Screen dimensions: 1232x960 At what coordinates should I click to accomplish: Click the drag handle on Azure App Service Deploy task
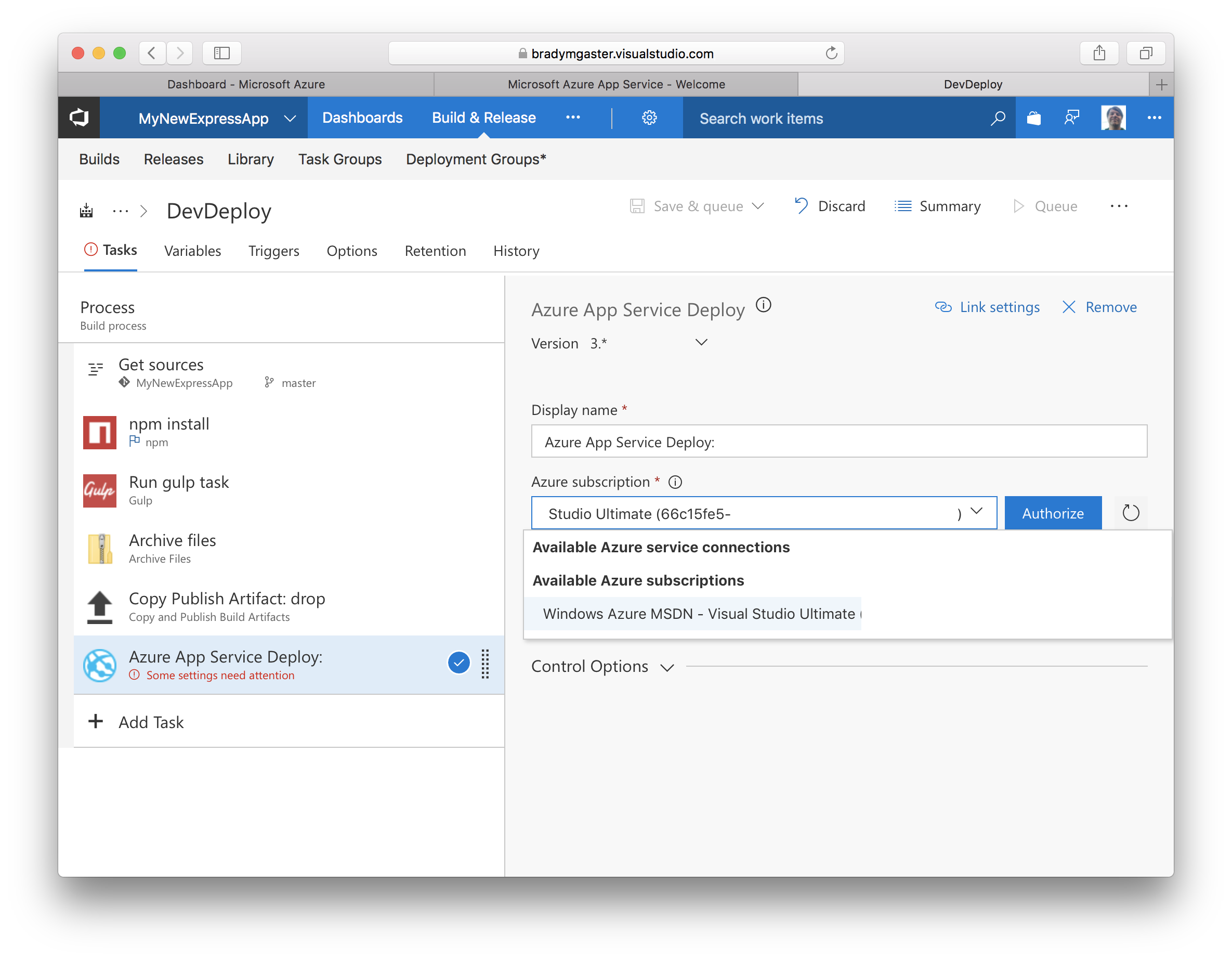point(485,664)
